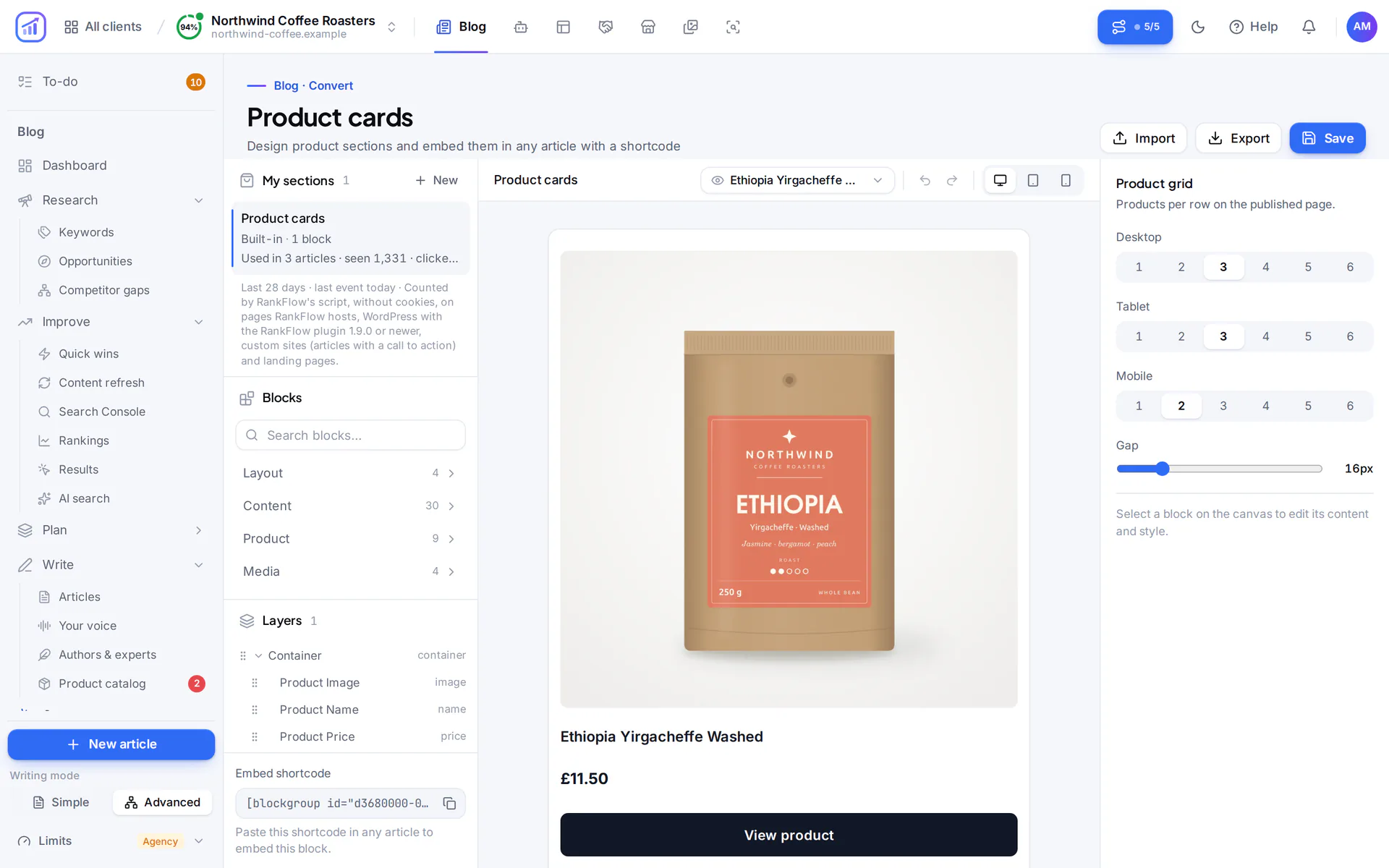Open the Blog top navigation tab
1389x868 pixels.
tap(461, 27)
